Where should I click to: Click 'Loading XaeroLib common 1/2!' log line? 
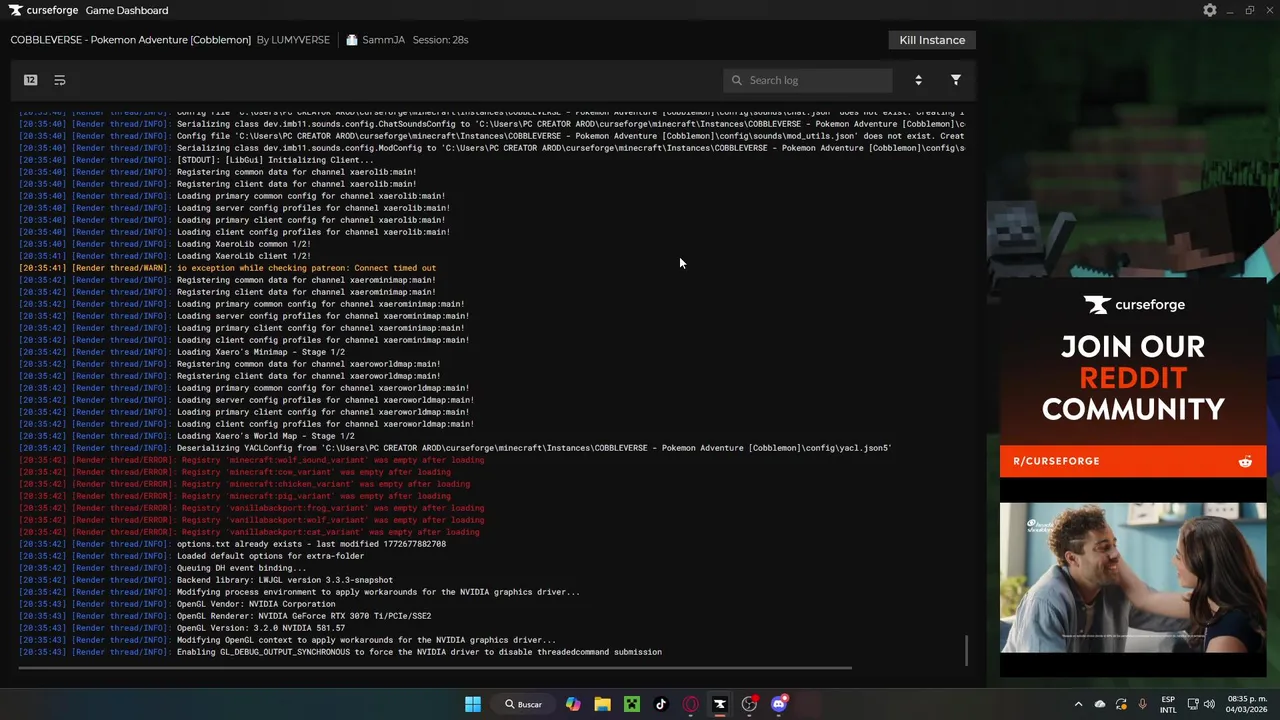pos(165,244)
